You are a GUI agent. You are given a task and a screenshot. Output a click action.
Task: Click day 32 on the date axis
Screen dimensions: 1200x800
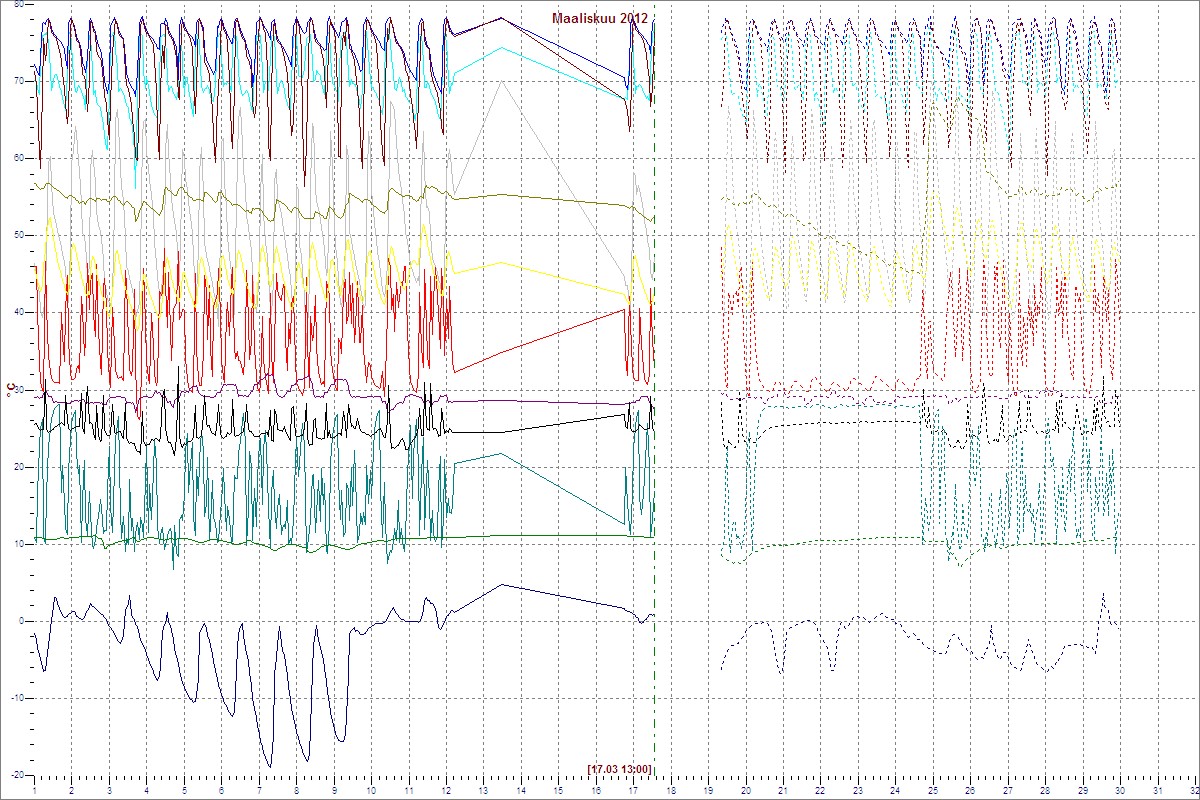[1192, 790]
